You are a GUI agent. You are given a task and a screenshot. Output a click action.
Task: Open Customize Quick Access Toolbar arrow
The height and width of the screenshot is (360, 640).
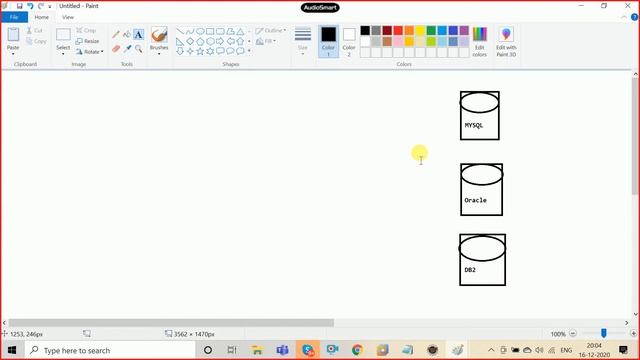pyautogui.click(x=50, y=6)
